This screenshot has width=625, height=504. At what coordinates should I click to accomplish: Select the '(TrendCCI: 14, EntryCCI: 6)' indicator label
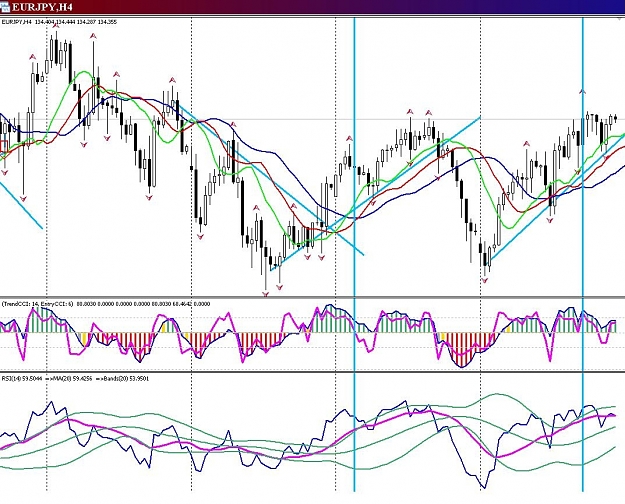click(x=37, y=304)
